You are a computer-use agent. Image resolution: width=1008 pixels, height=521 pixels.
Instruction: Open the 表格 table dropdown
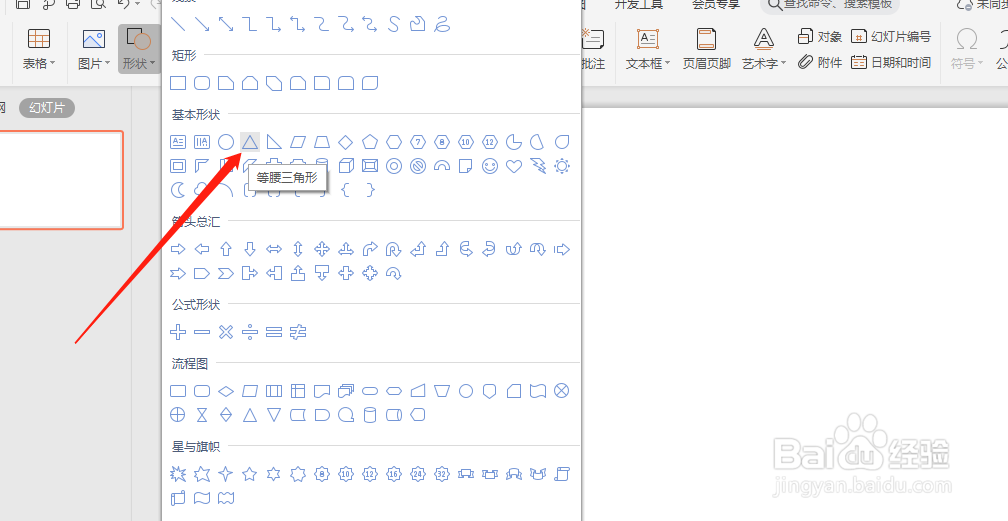tap(39, 48)
